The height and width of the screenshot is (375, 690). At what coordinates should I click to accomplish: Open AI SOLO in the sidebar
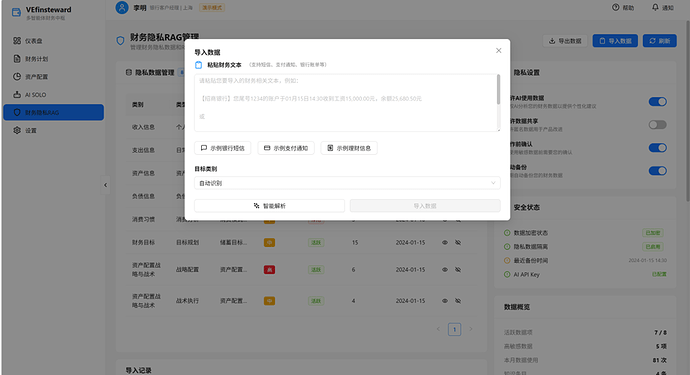tap(54, 95)
